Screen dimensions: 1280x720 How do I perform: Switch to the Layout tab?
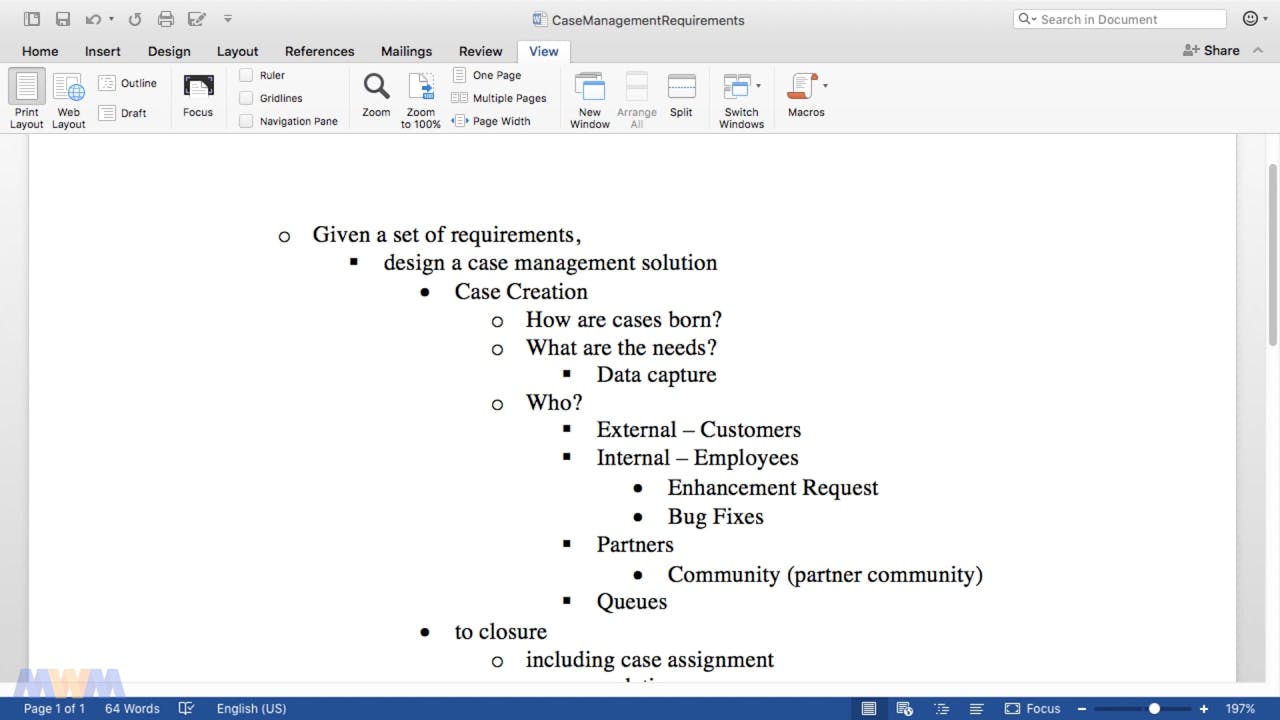[x=238, y=51]
